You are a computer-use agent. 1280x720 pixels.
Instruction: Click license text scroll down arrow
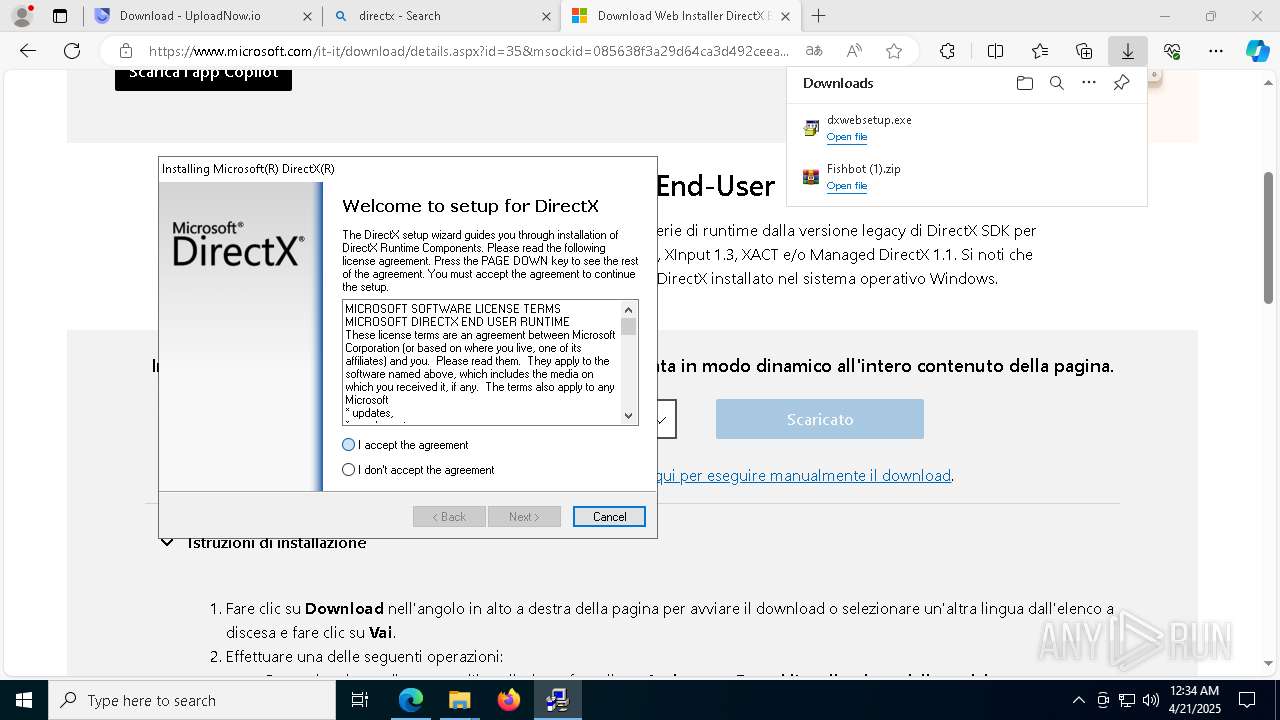629,415
